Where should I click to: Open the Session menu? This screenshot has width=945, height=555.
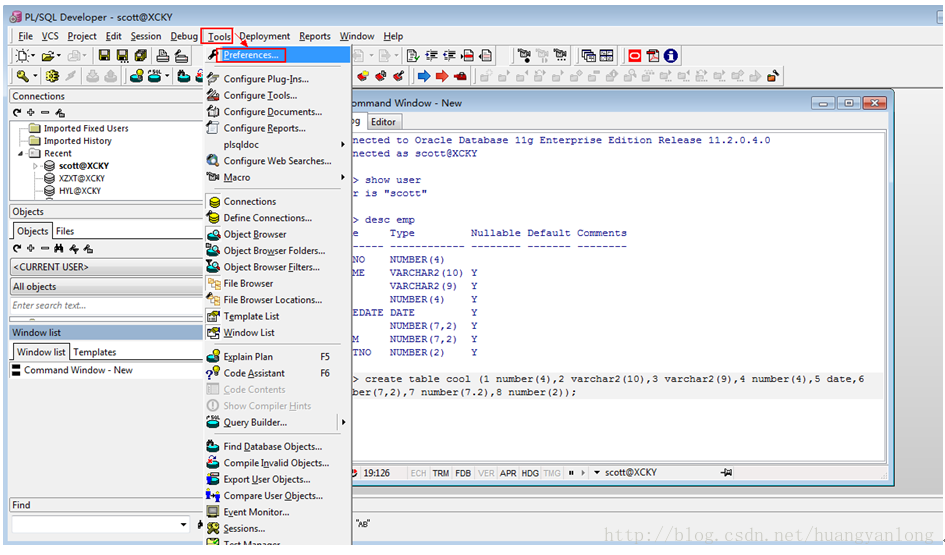(146, 36)
